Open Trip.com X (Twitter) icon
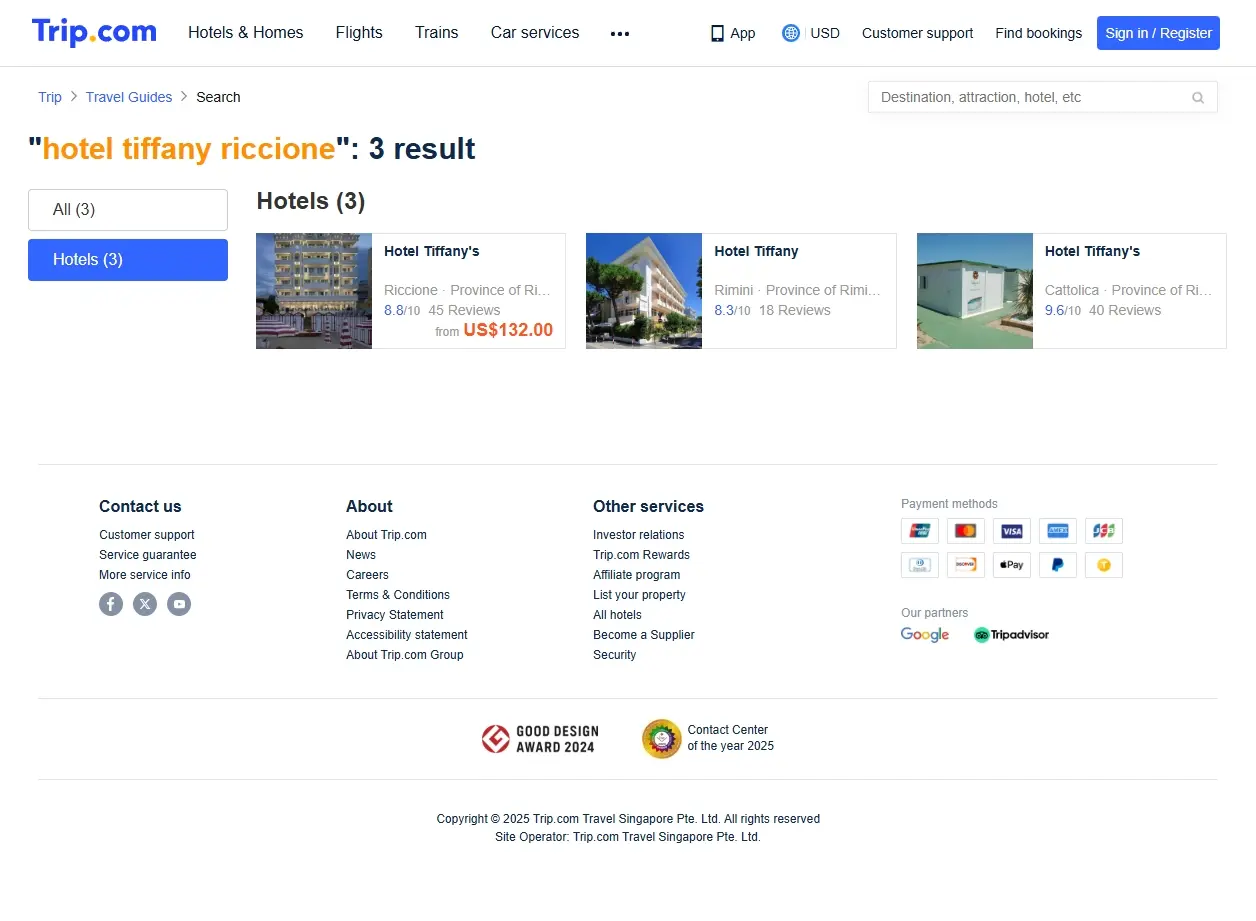This screenshot has height=921, width=1256. tap(145, 604)
